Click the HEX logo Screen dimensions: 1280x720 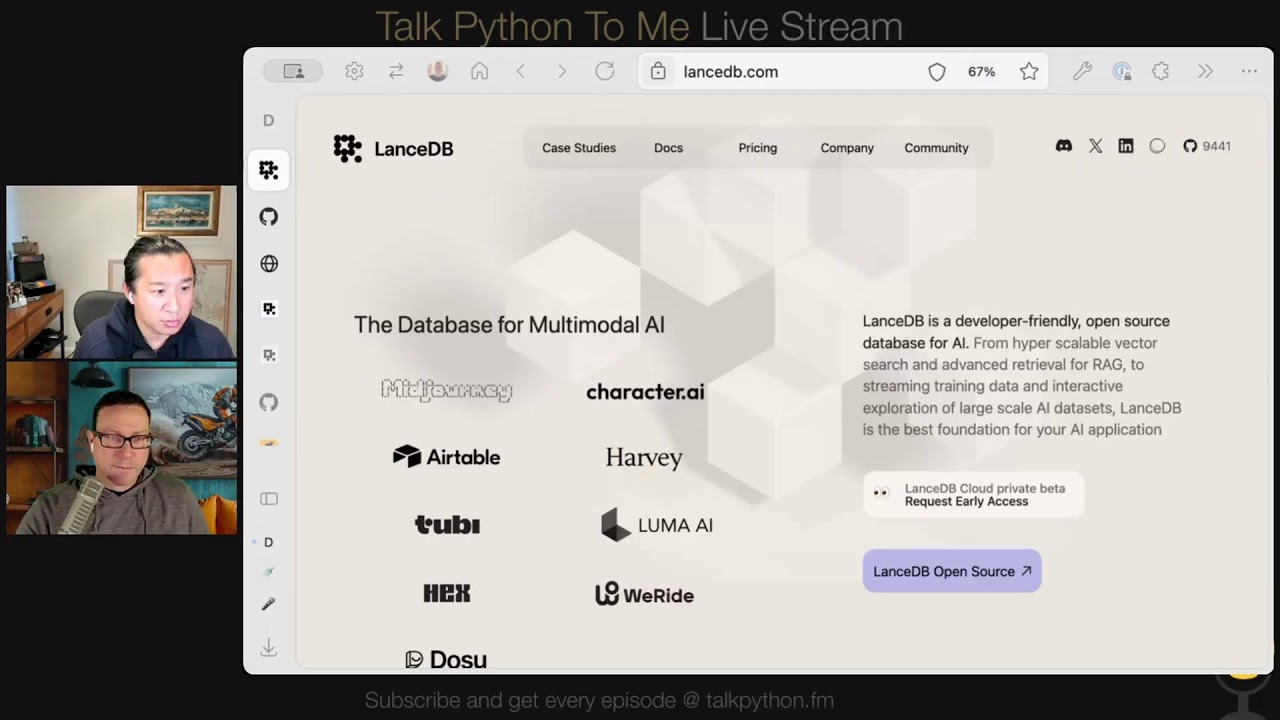pos(447,593)
